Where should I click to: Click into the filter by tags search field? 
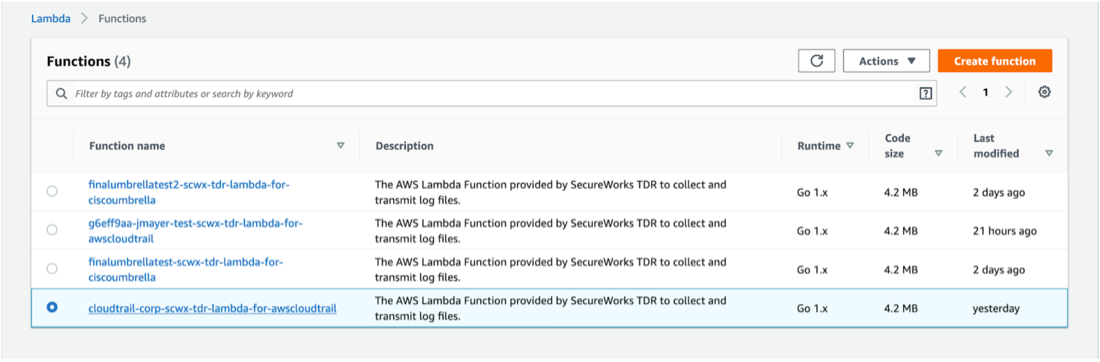(491, 93)
